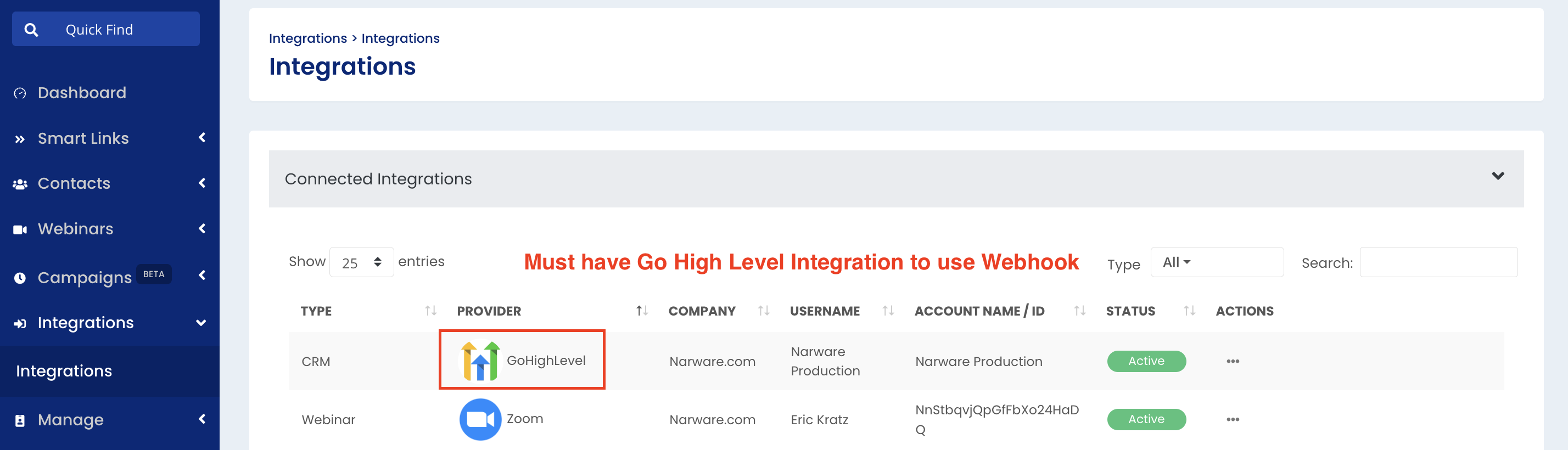Click the Webinars video camera icon
Screen dimensions: 1568x450
point(20,229)
